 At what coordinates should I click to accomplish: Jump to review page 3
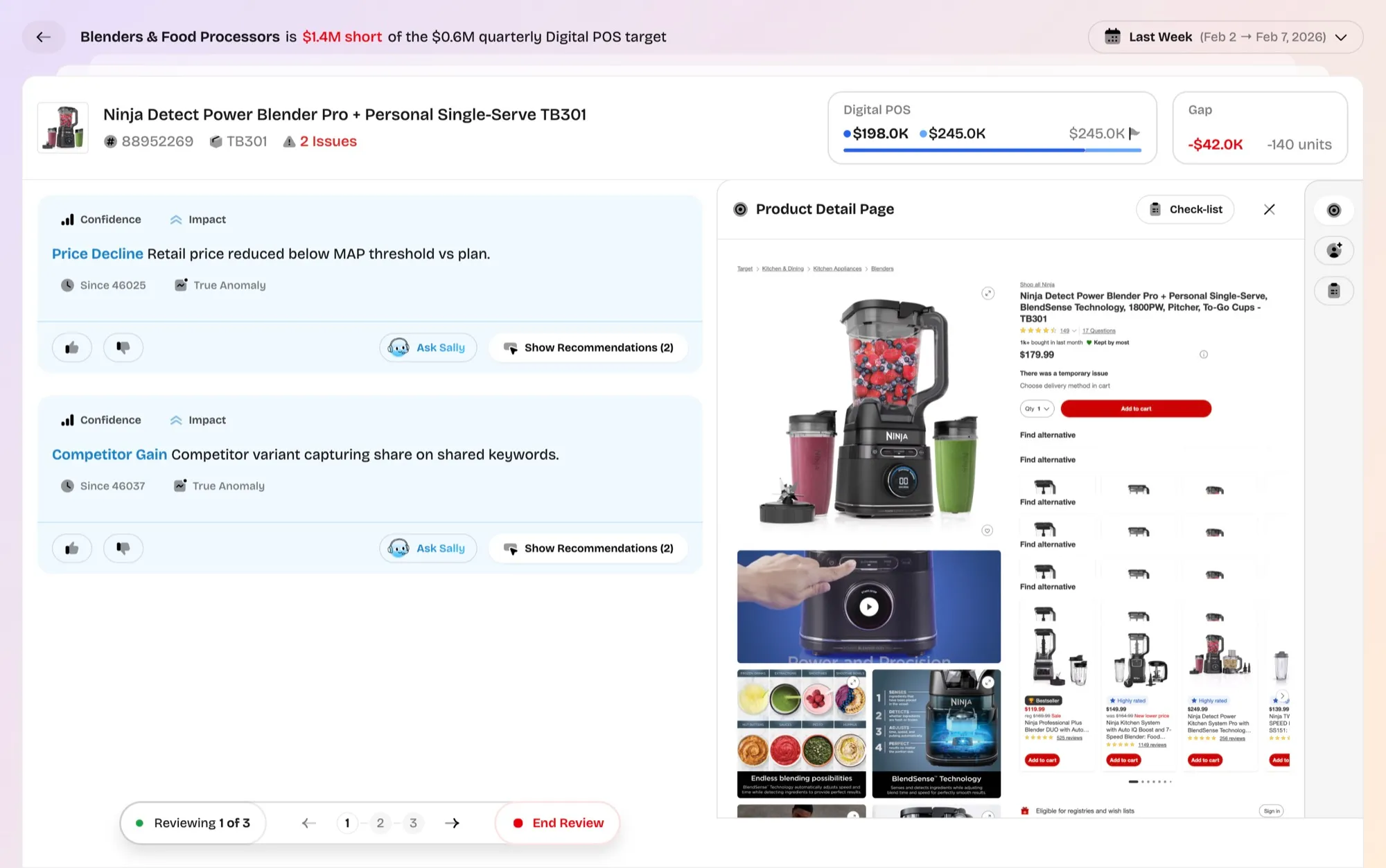[x=414, y=823]
